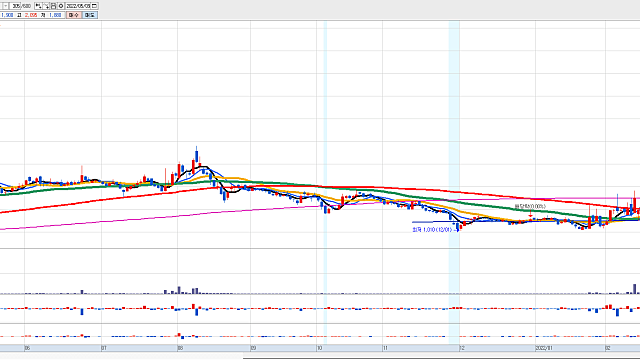Viewport: 640px width, 360px height.
Task: Click the bar count input showing 305
Action: [16, 6]
